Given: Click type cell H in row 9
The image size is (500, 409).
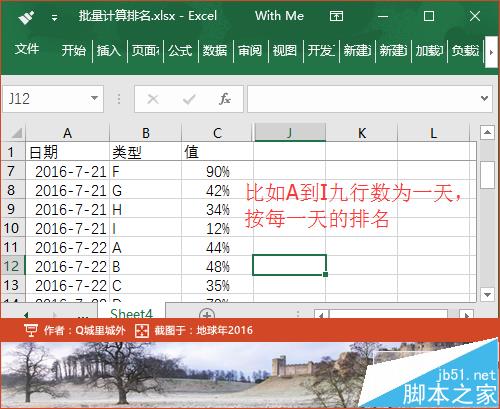Looking at the screenshot, I should click(146, 209).
